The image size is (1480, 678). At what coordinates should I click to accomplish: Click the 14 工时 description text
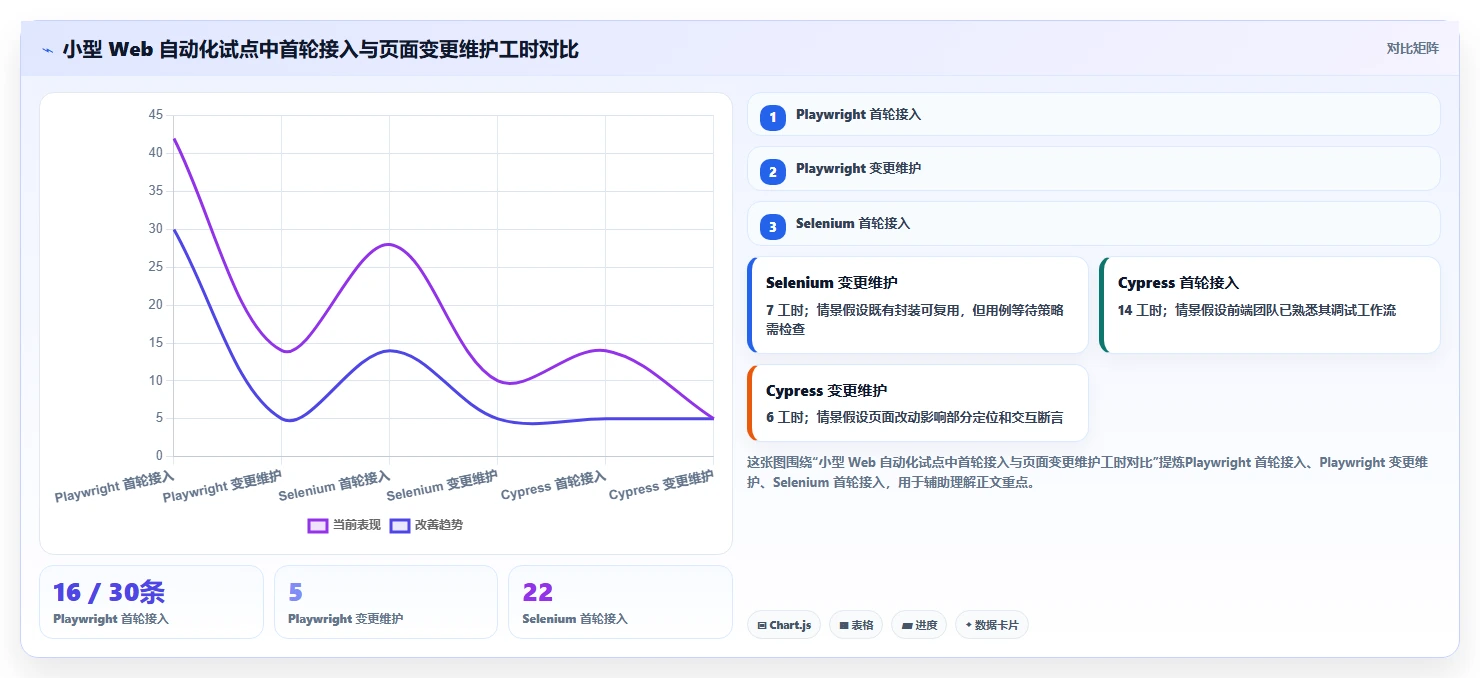pyautogui.click(x=1257, y=310)
